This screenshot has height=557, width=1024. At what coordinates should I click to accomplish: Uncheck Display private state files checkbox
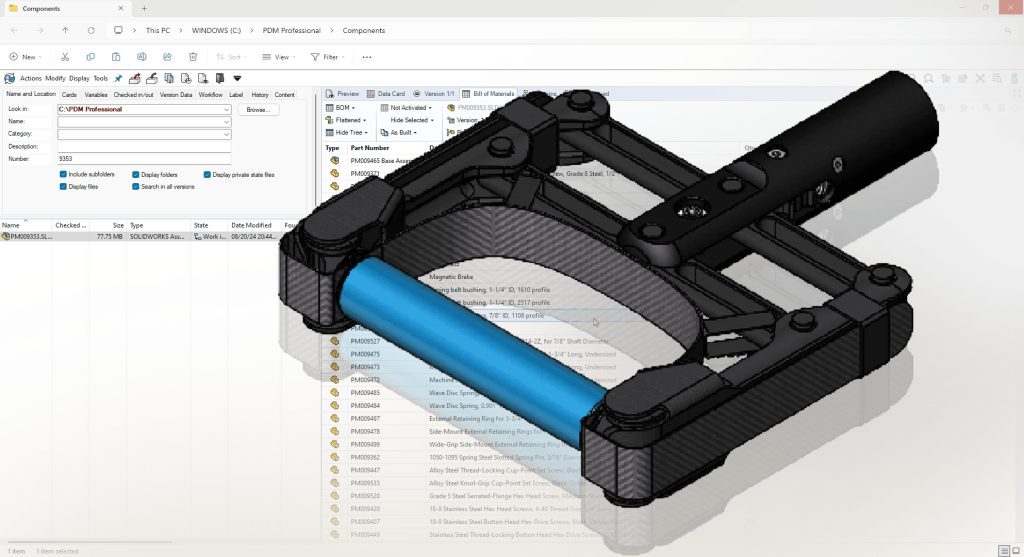click(207, 174)
